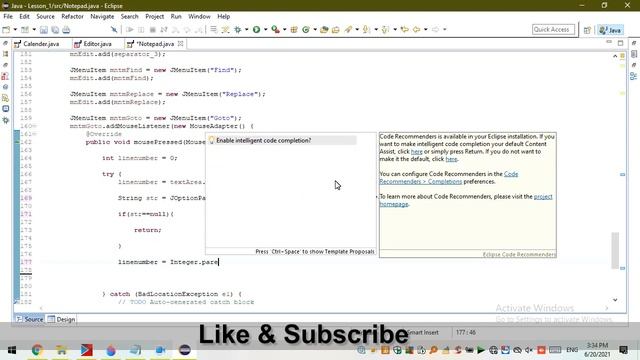The width and height of the screenshot is (640, 360).
Task: Open the Run dropdown arrow
Action: [x=265, y=29]
